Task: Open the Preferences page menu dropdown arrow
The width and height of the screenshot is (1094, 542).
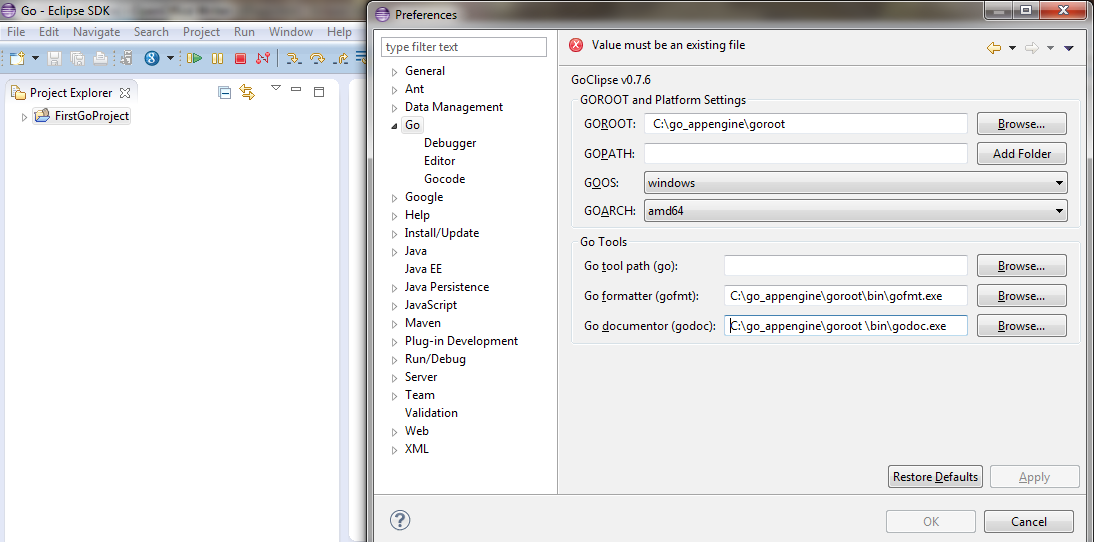Action: tap(1068, 48)
